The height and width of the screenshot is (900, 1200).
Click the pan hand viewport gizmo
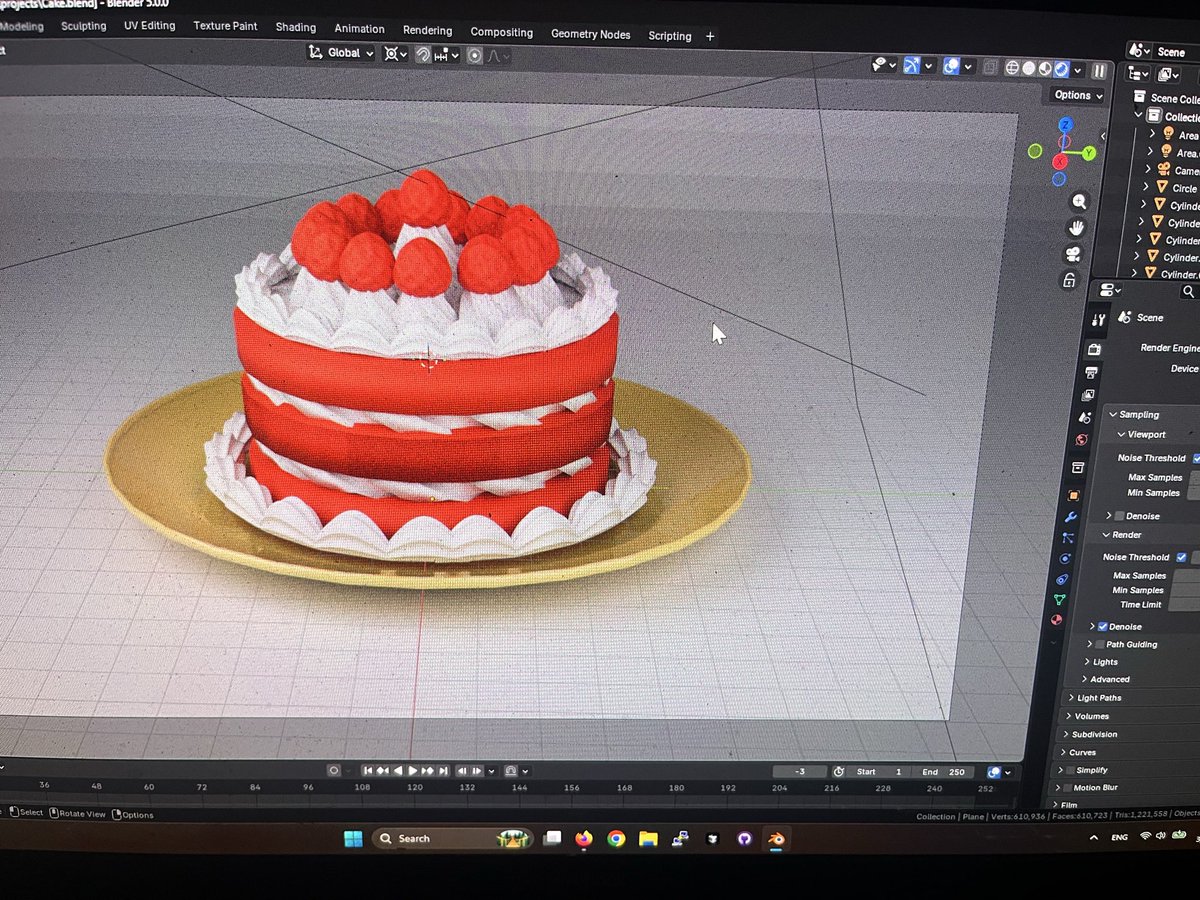click(x=1076, y=228)
